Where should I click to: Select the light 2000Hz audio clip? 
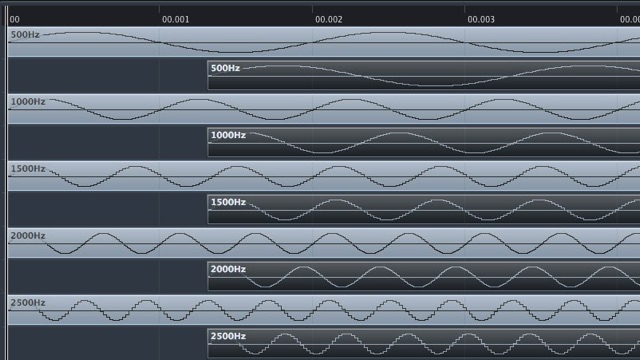coord(324,242)
